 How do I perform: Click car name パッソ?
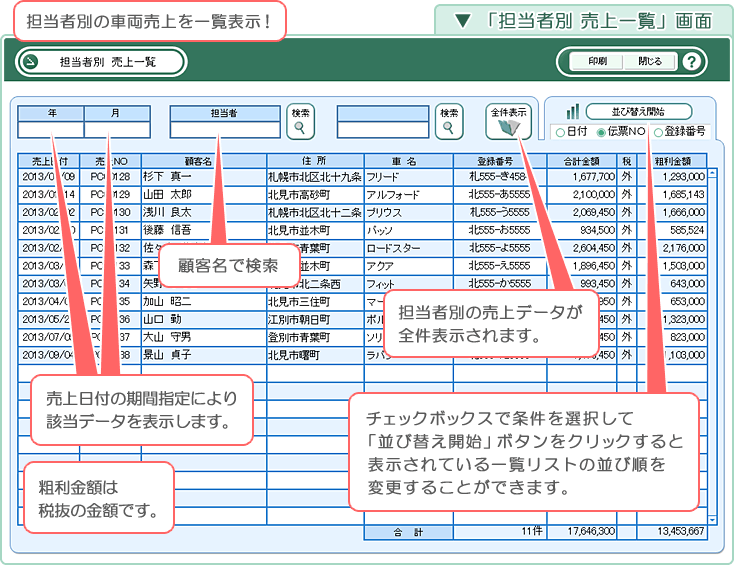tap(379, 231)
